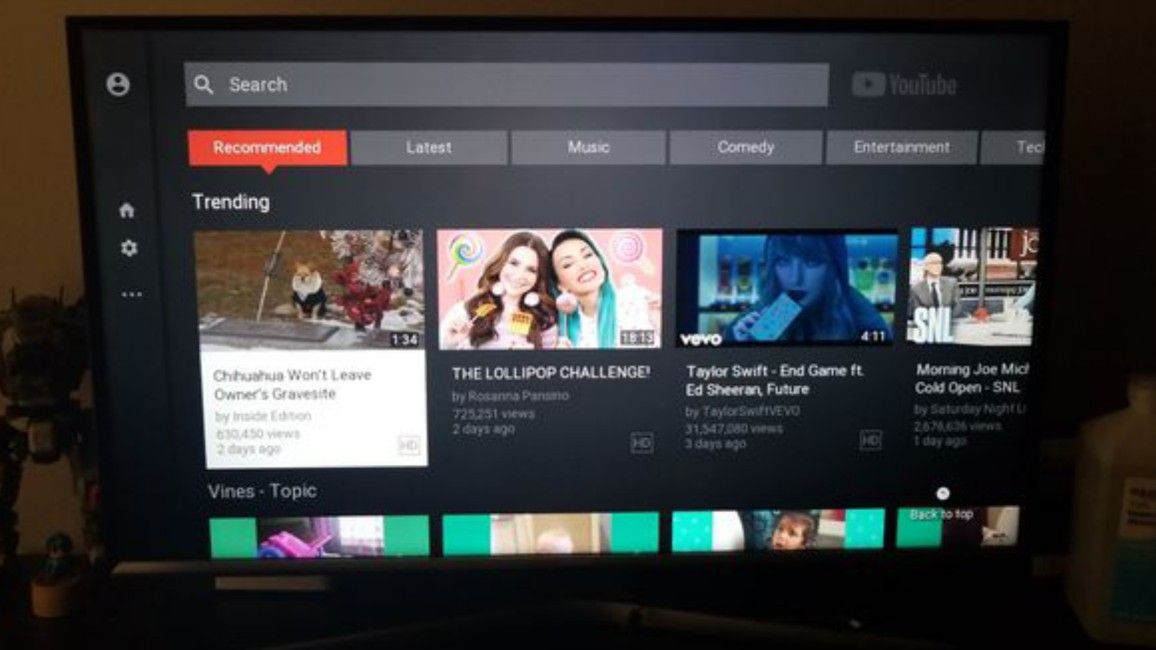Open the SNL Morning Joe thumbnail
1156x650 pixels.
coord(972,286)
